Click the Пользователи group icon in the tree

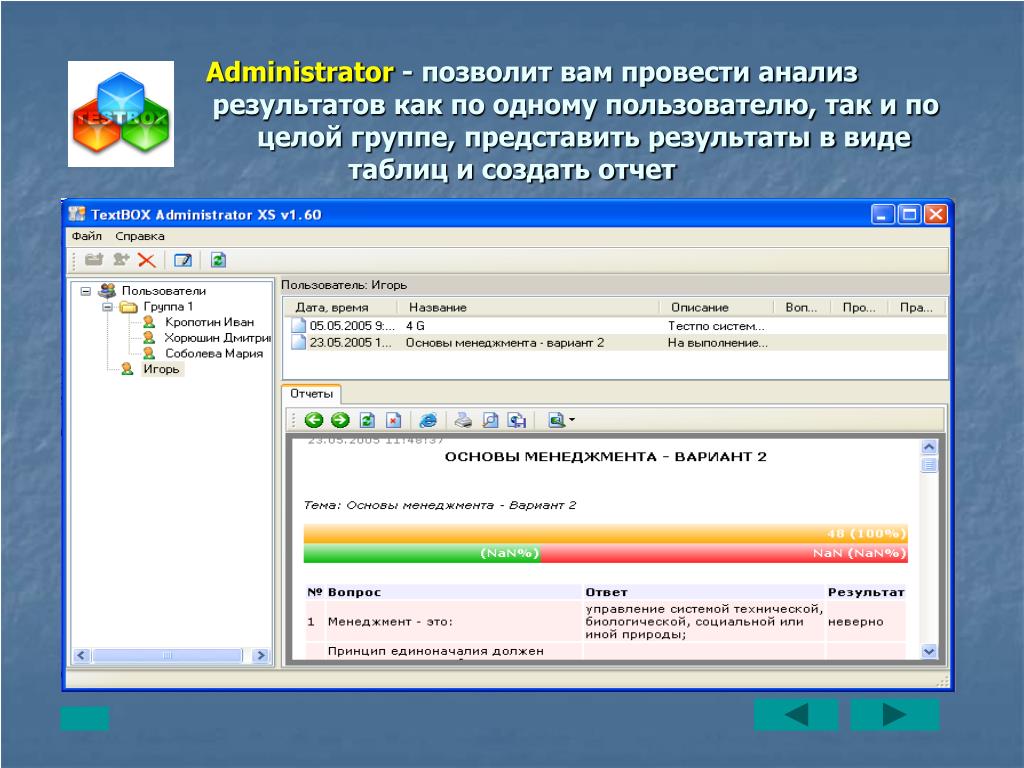107,291
